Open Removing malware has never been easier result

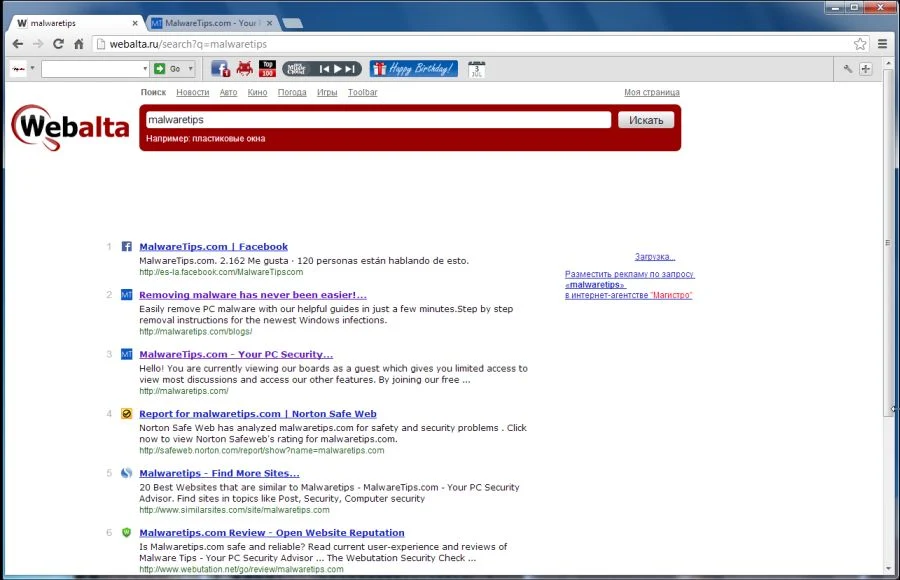[253, 295]
